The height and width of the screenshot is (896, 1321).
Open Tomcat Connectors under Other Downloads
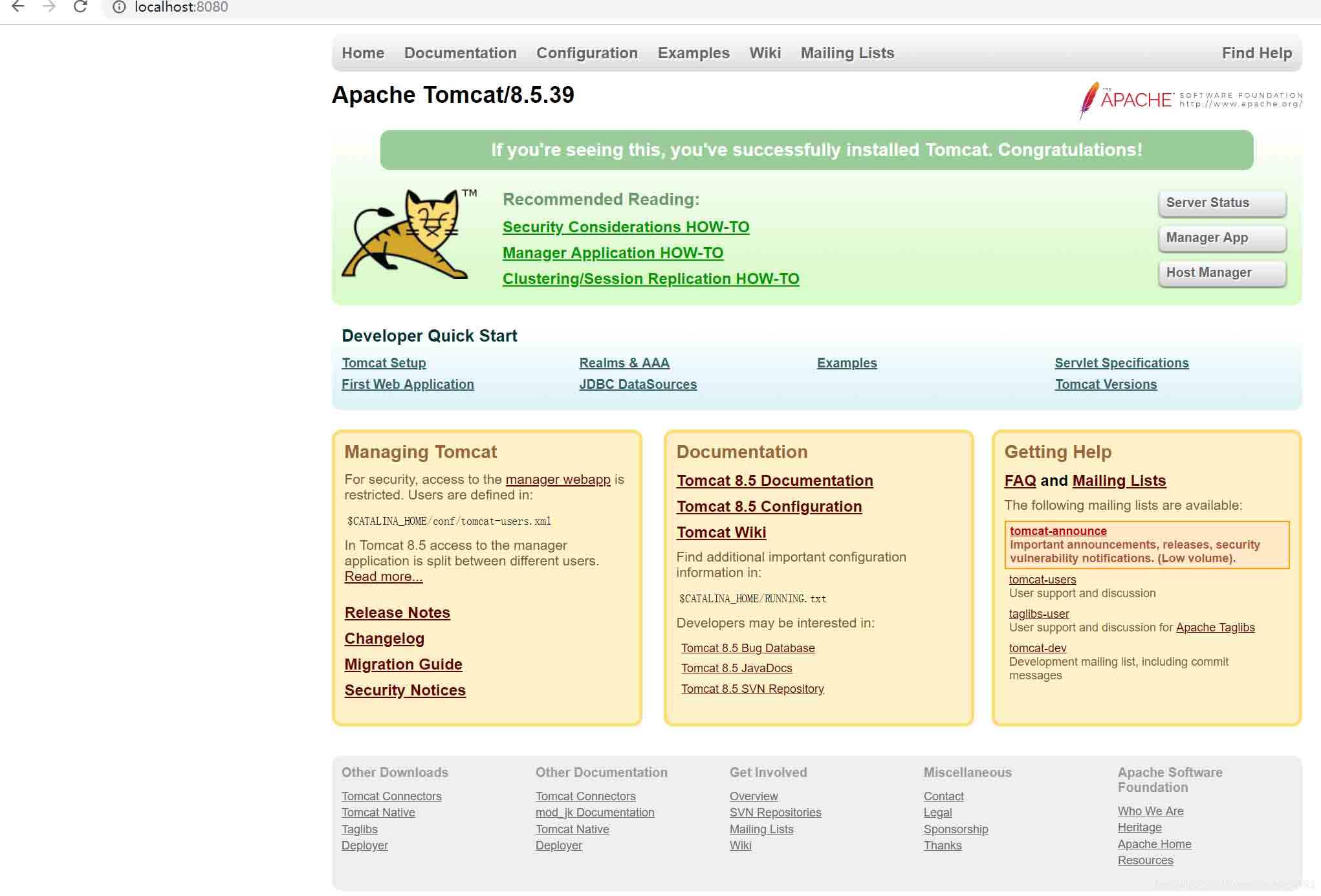391,796
